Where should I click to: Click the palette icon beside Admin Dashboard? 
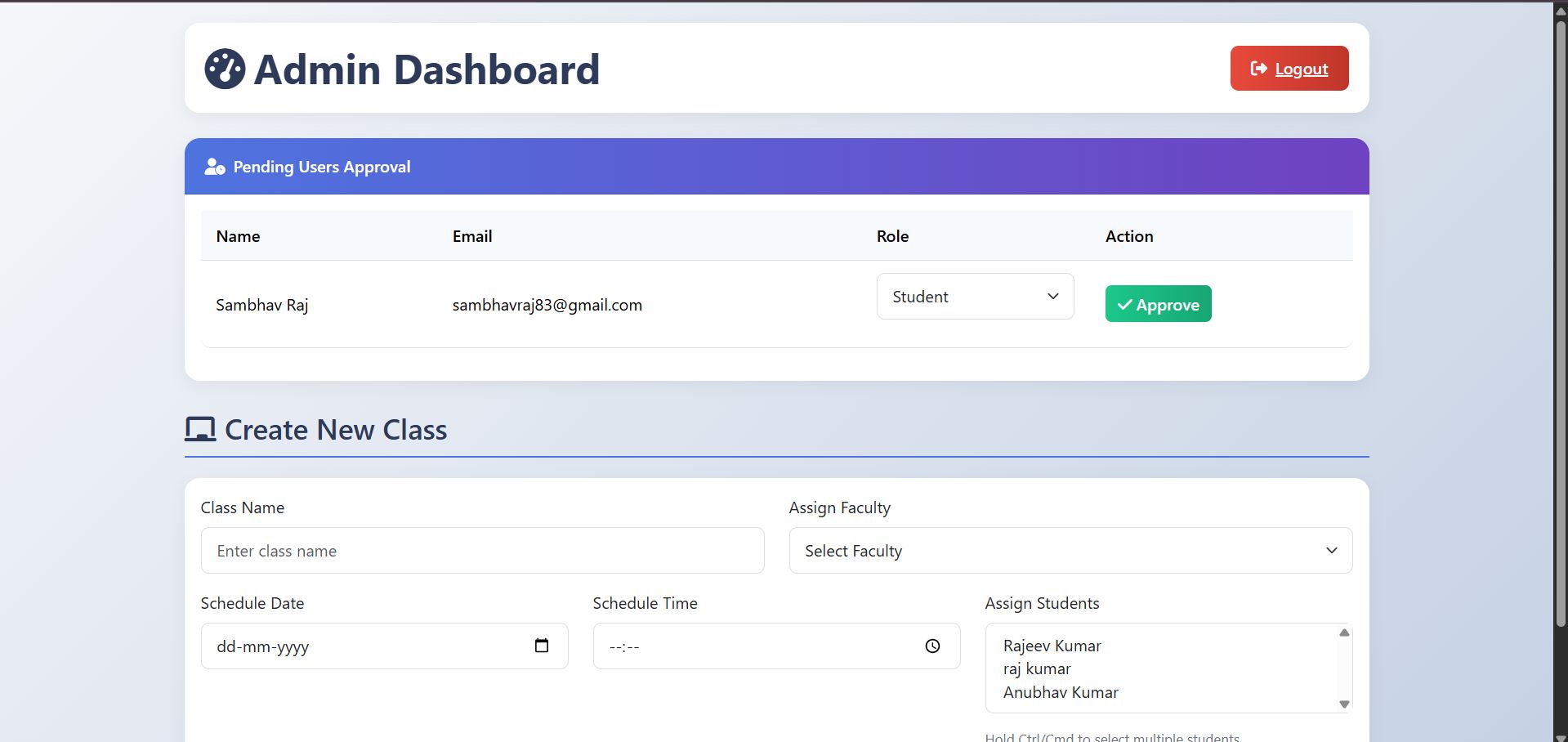(x=225, y=69)
